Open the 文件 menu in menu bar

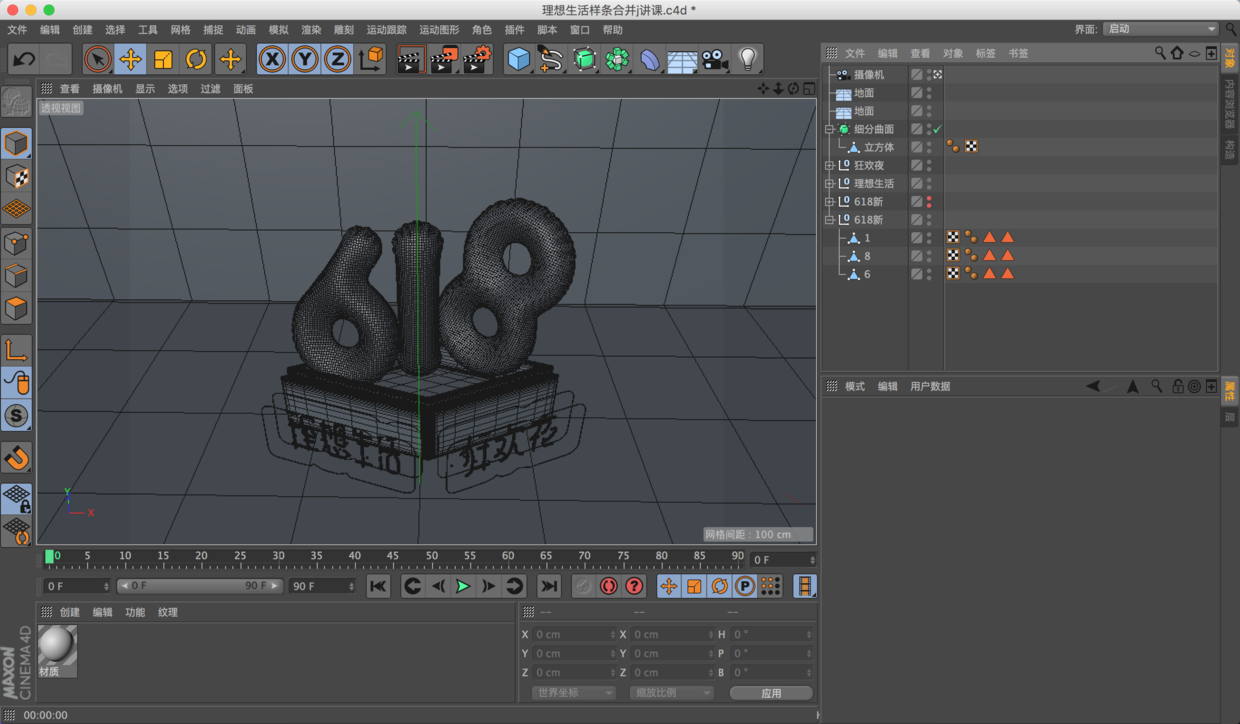tap(18, 30)
